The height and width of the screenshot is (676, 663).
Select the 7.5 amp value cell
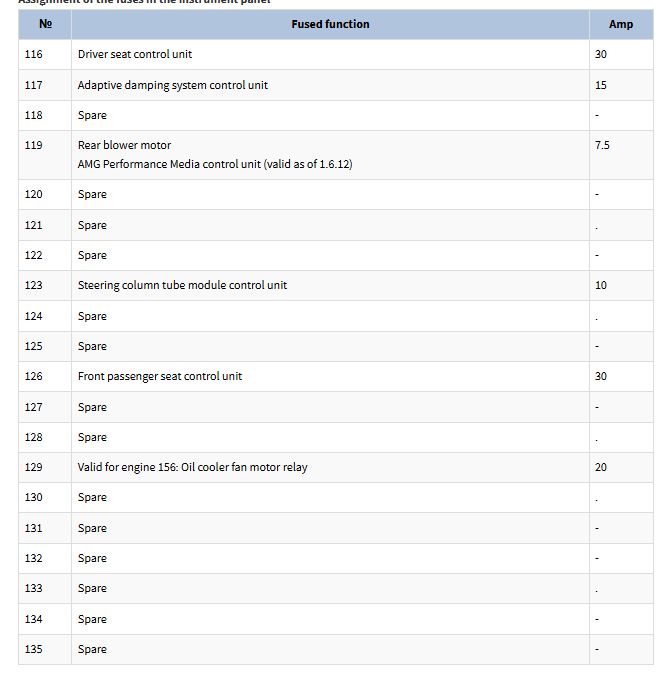point(621,155)
